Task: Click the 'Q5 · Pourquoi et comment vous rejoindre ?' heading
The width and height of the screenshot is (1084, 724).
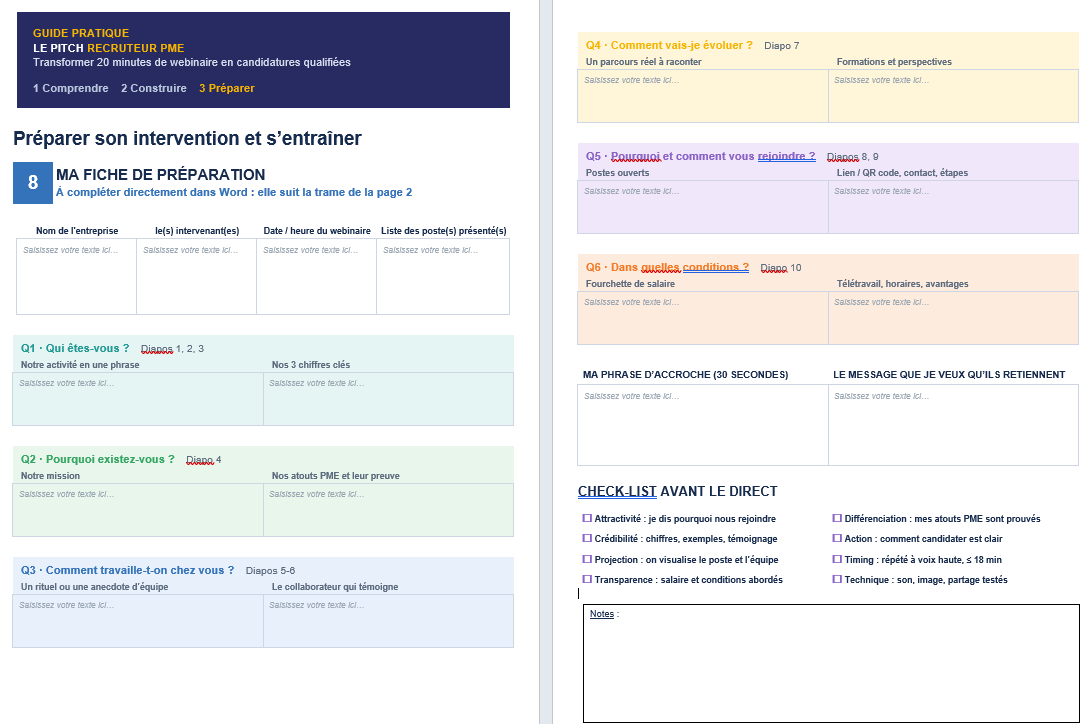Action: pos(700,156)
